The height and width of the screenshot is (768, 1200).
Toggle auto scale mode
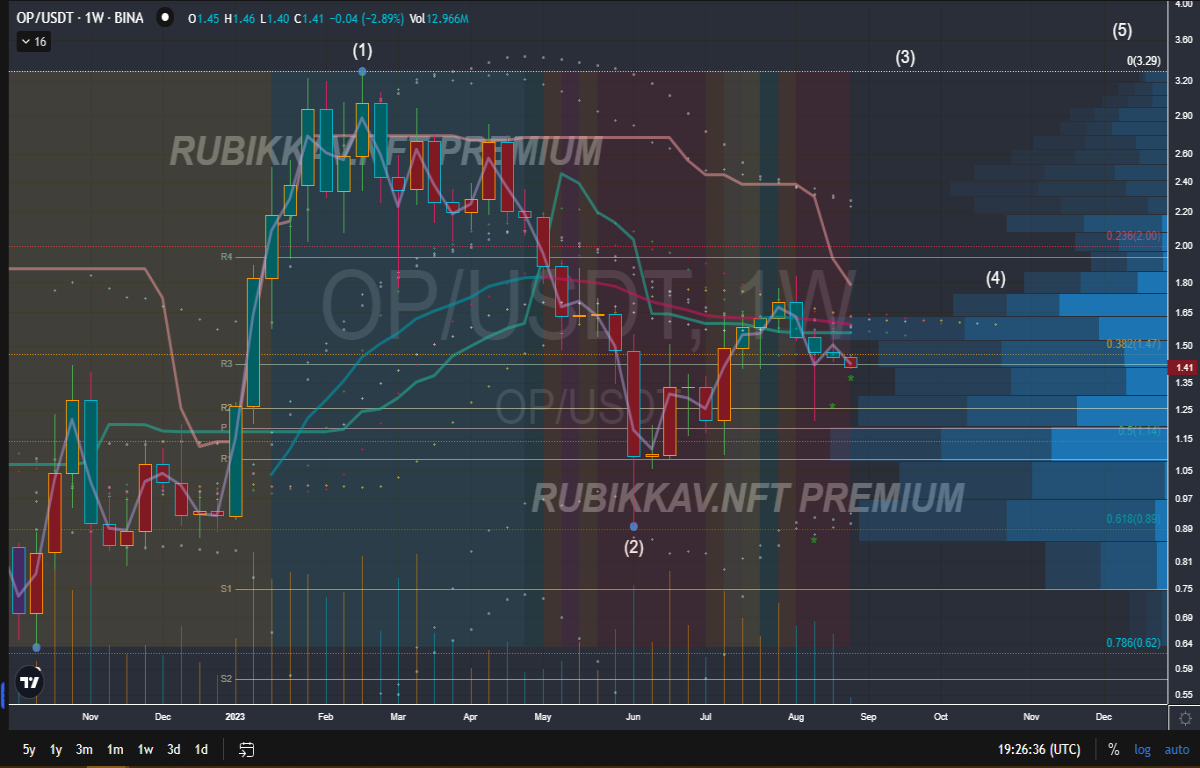(1176, 749)
